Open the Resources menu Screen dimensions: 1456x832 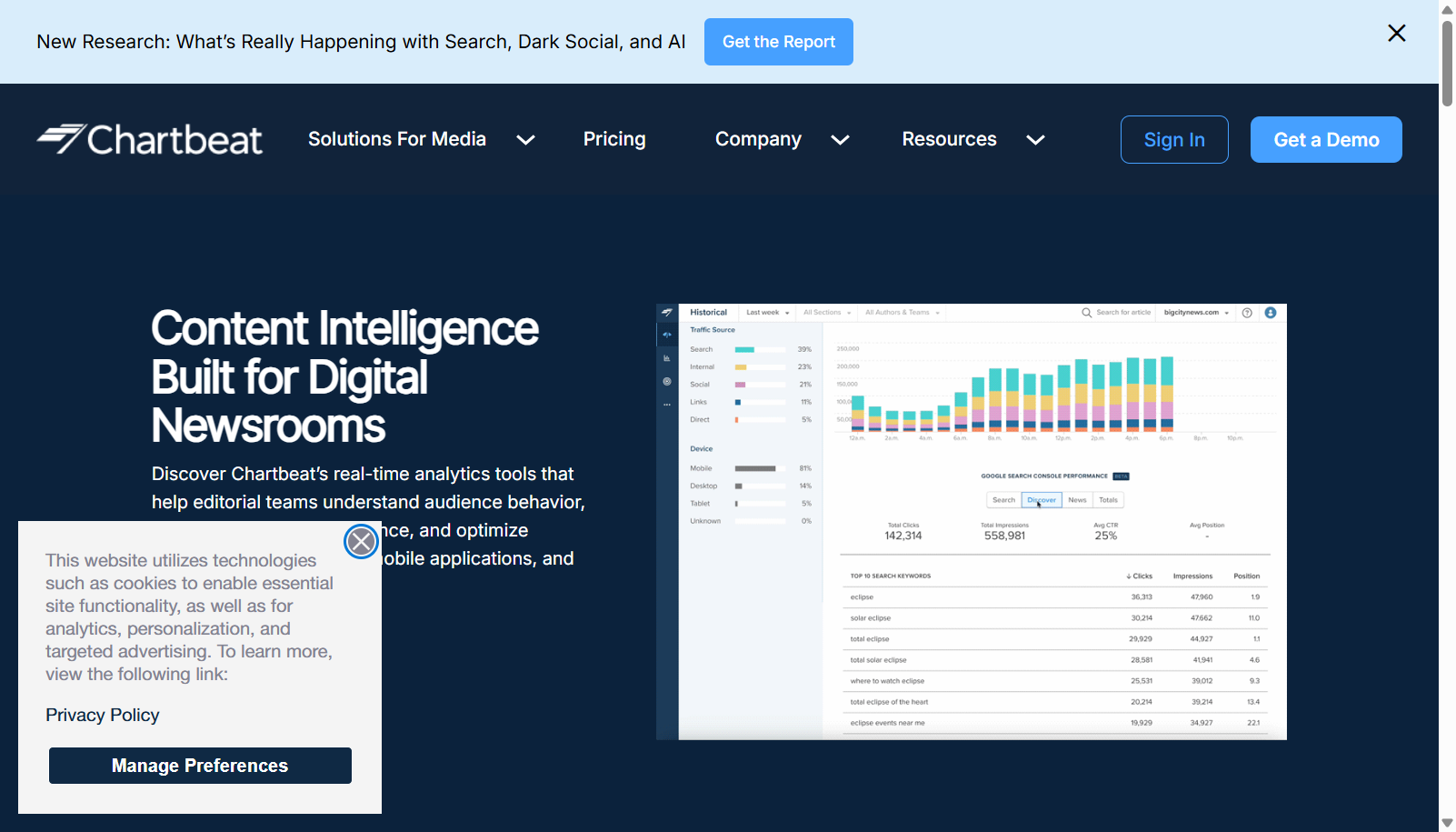(949, 139)
